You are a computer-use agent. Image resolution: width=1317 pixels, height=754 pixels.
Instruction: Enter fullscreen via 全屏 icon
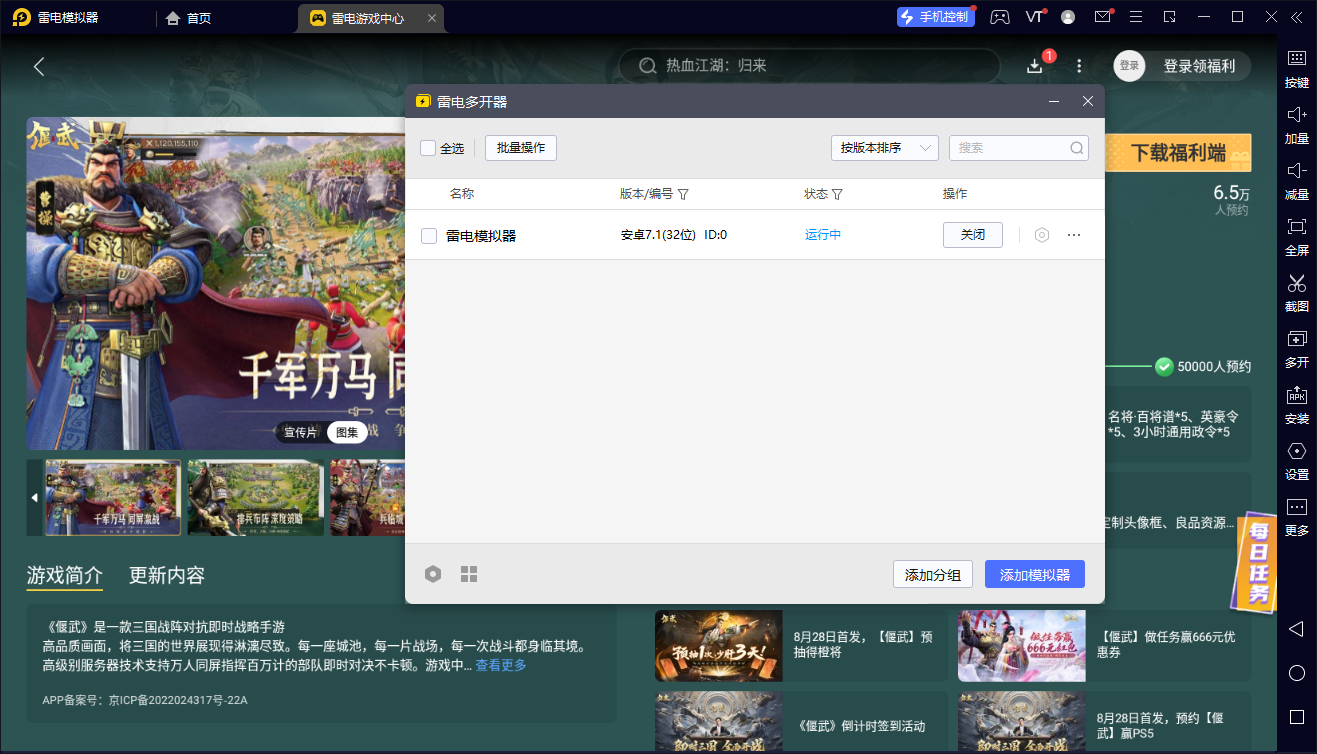[x=1296, y=235]
